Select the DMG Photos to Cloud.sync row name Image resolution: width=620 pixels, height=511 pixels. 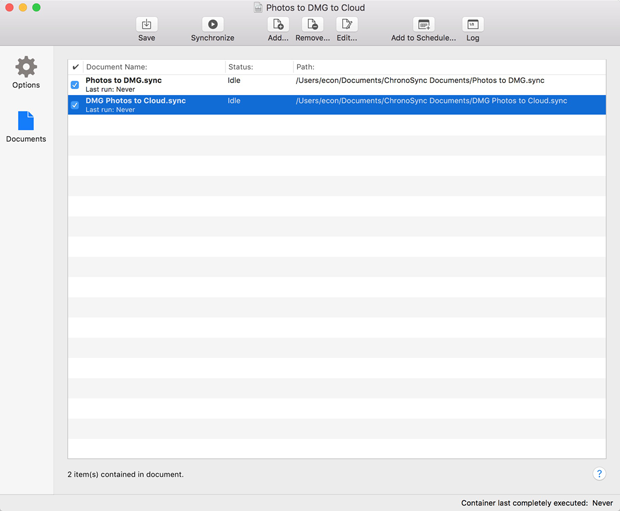[x=136, y=100]
